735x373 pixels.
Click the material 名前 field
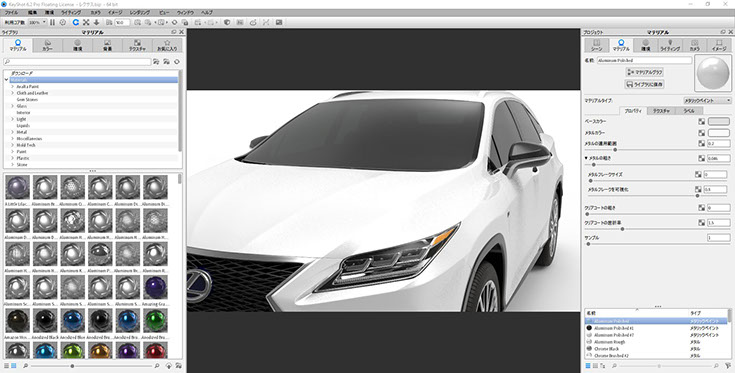644,60
